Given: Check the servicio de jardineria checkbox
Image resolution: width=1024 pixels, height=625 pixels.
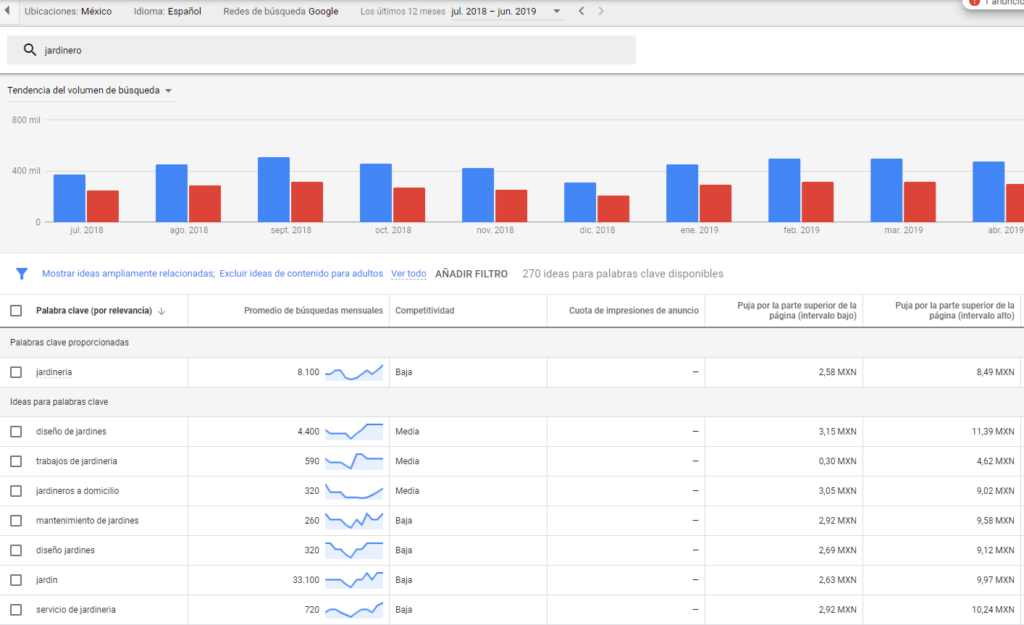Looking at the screenshot, I should click(x=16, y=610).
